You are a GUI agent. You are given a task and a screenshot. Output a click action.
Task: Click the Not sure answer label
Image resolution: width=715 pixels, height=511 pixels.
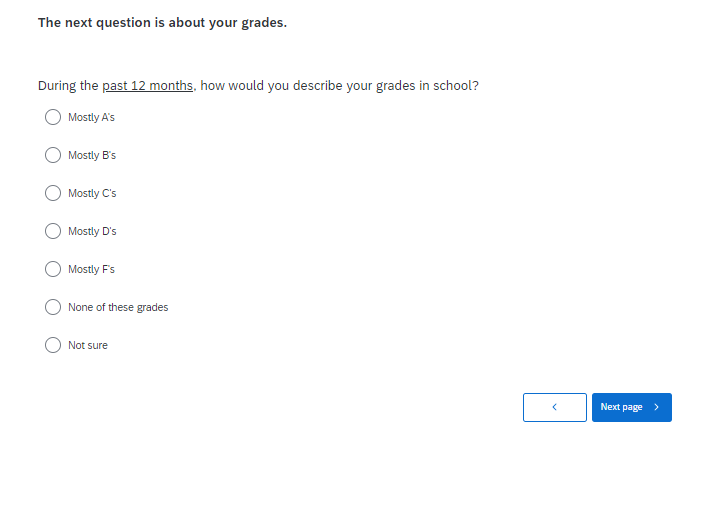[x=88, y=345]
